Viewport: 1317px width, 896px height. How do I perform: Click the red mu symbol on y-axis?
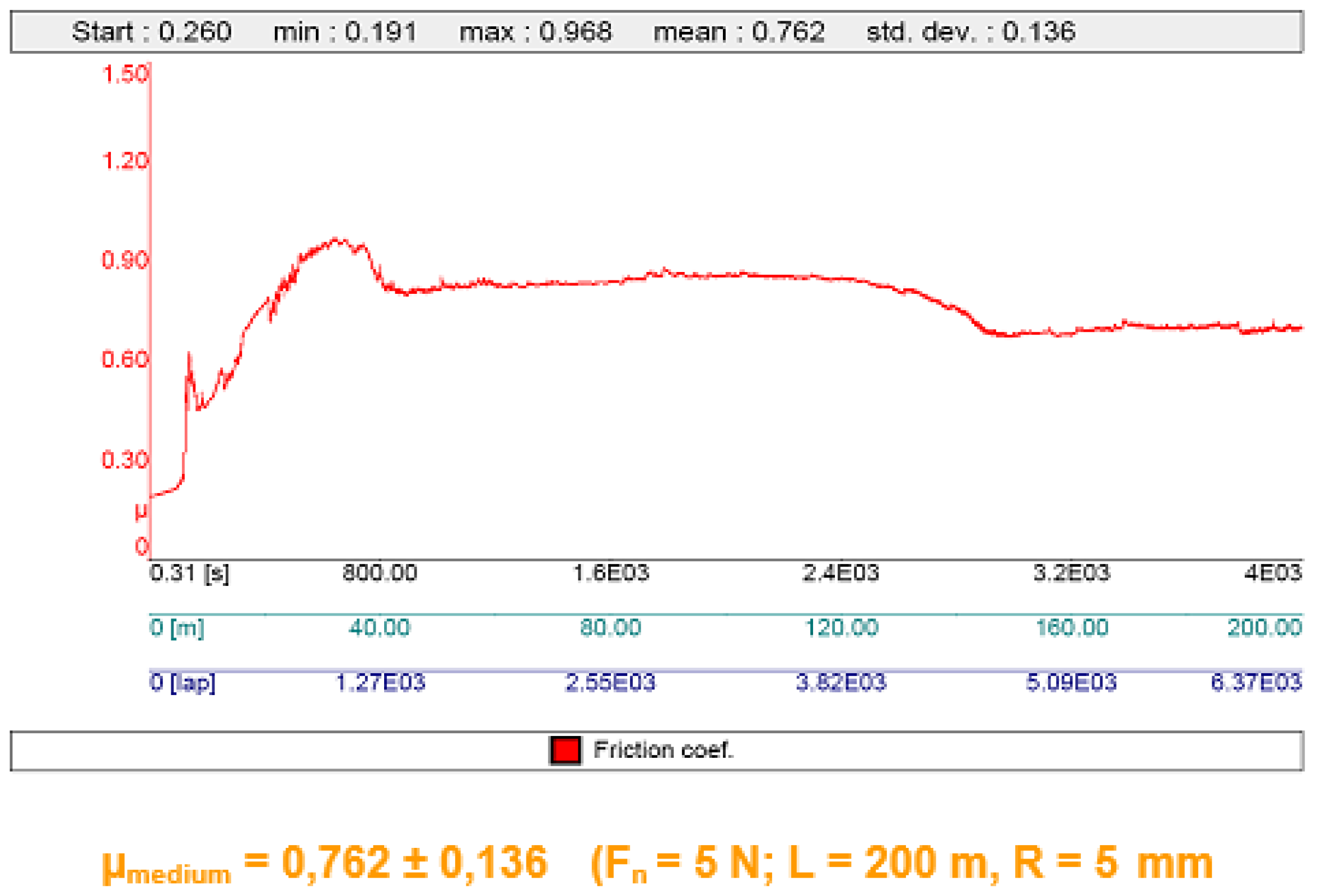coord(141,512)
